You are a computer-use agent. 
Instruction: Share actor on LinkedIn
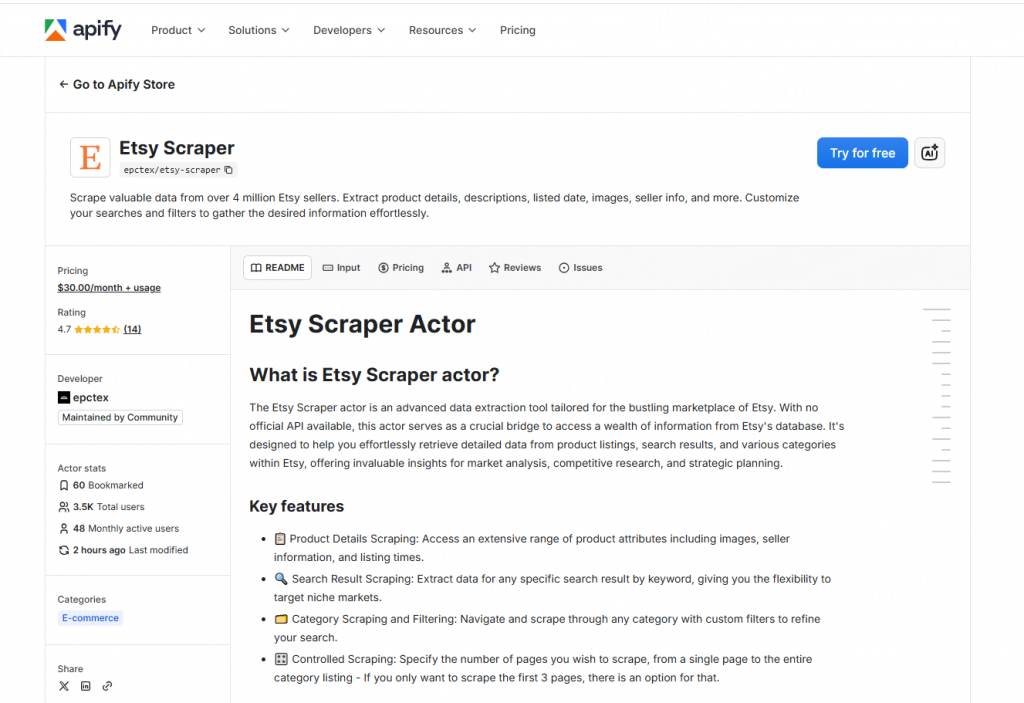click(86, 686)
